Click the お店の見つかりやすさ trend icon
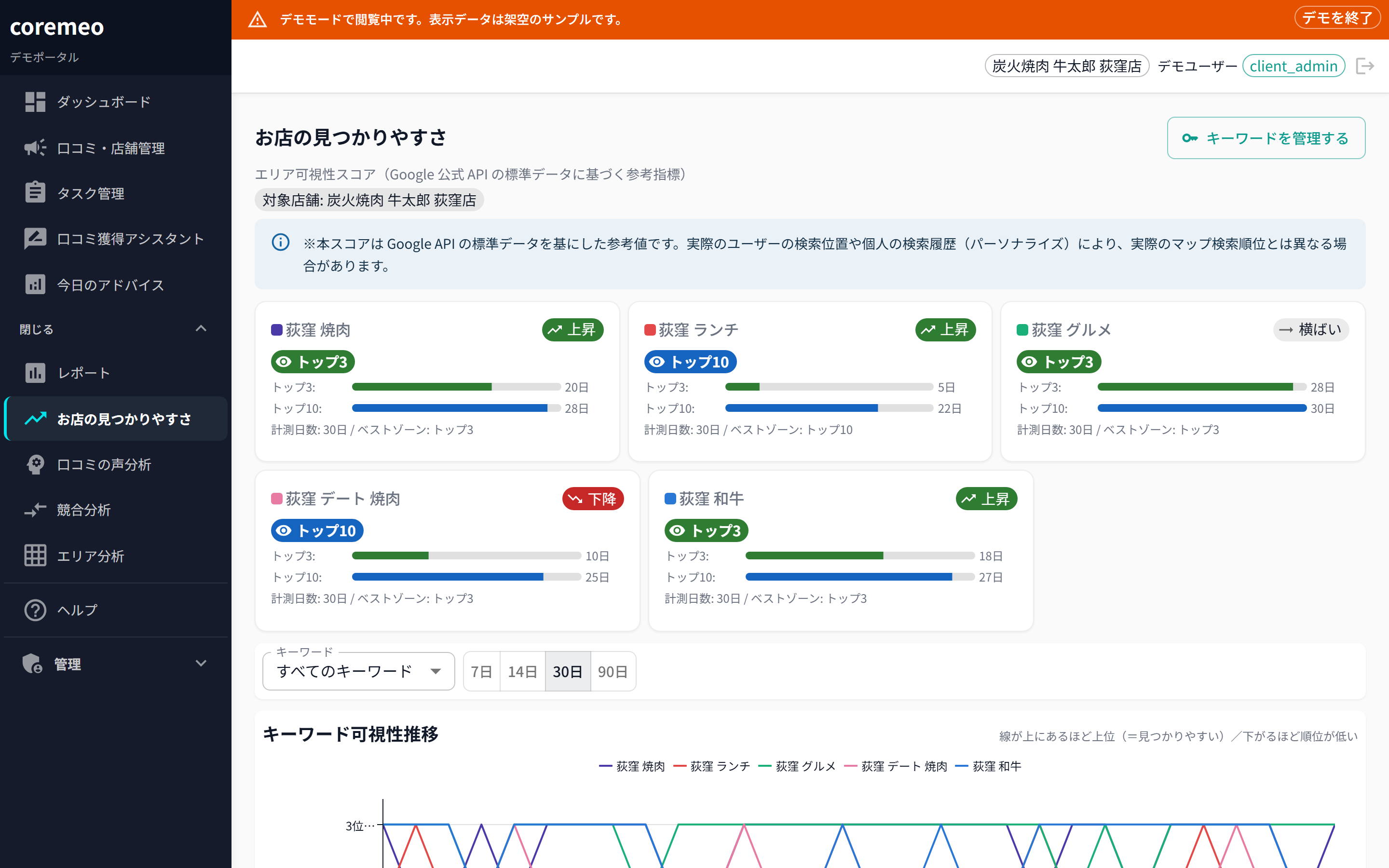The height and width of the screenshot is (868, 1389). click(35, 419)
